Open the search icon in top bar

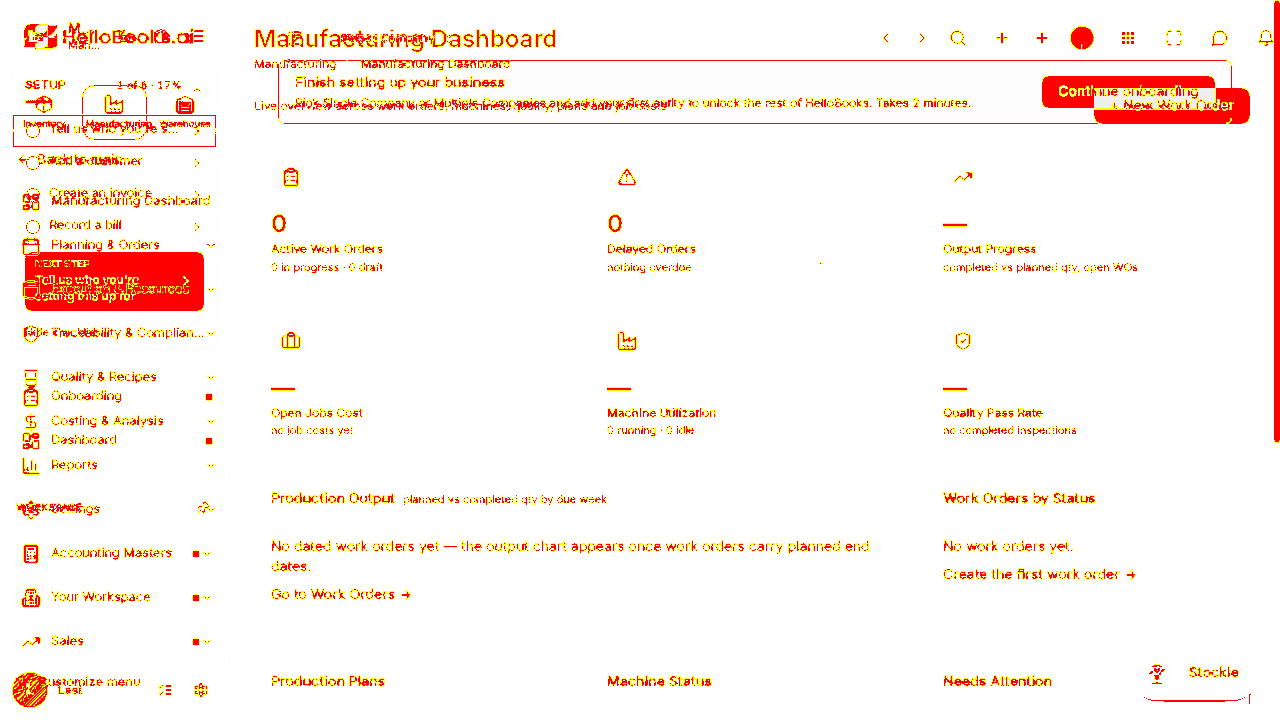(x=958, y=38)
